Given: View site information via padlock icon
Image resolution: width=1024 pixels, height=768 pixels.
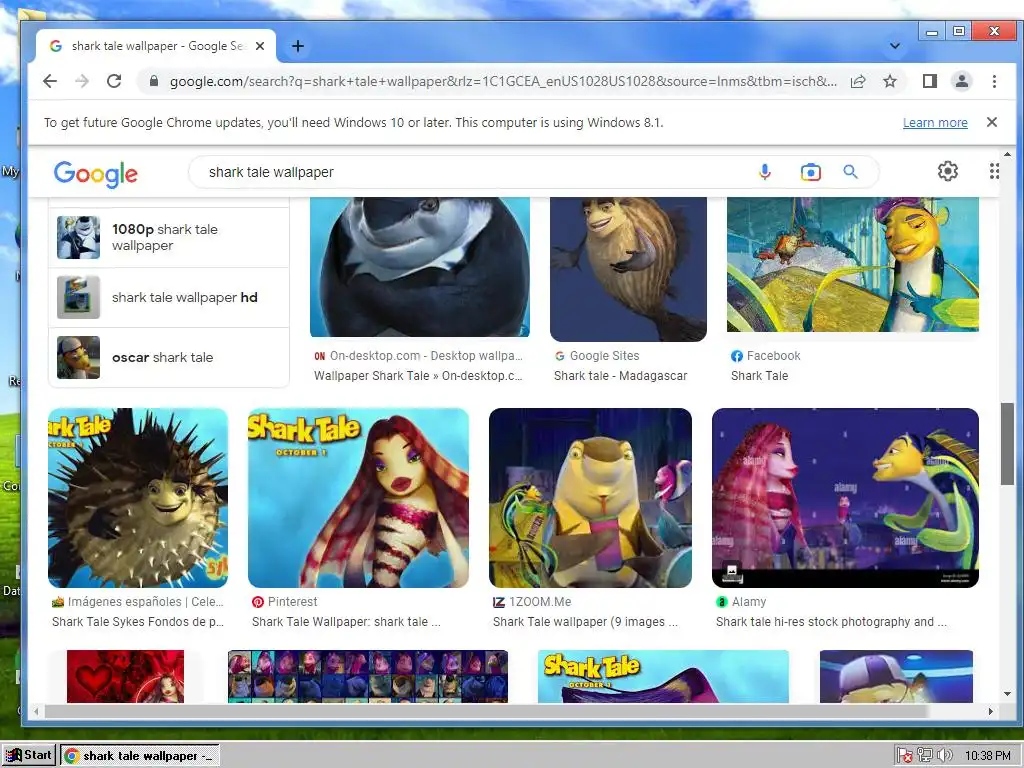Looking at the screenshot, I should tap(154, 81).
